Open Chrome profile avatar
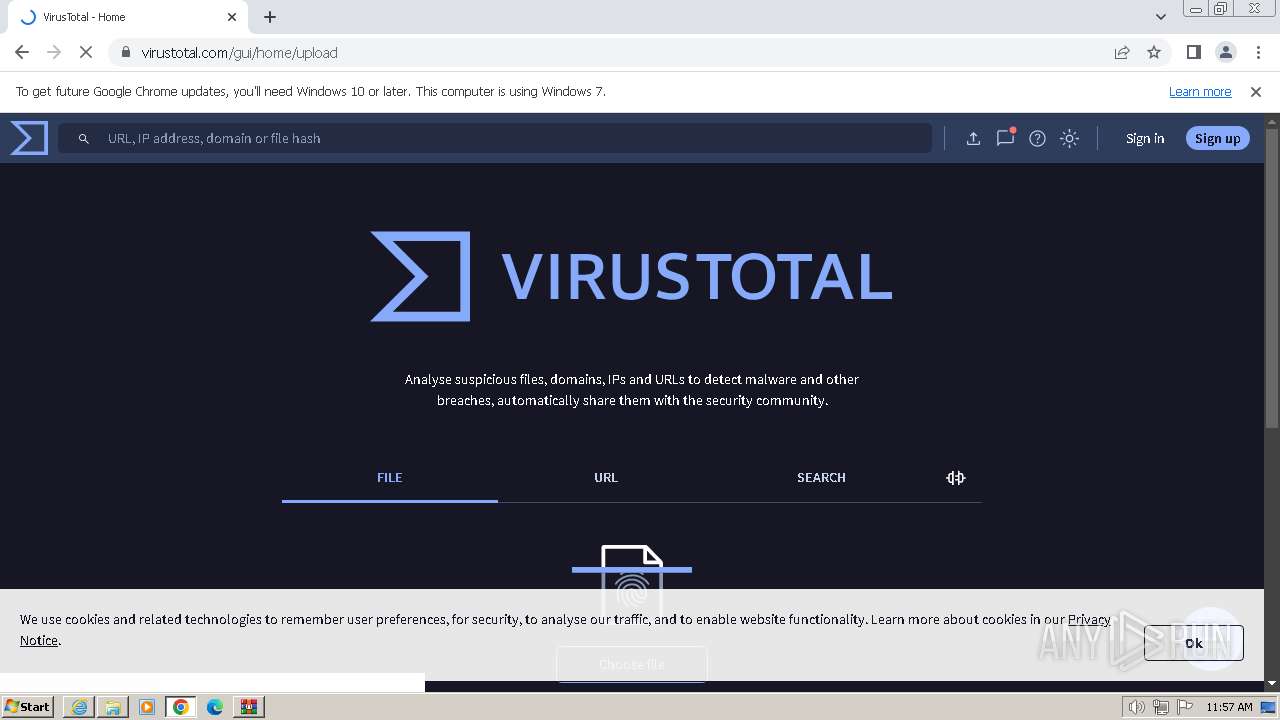 tap(1226, 53)
